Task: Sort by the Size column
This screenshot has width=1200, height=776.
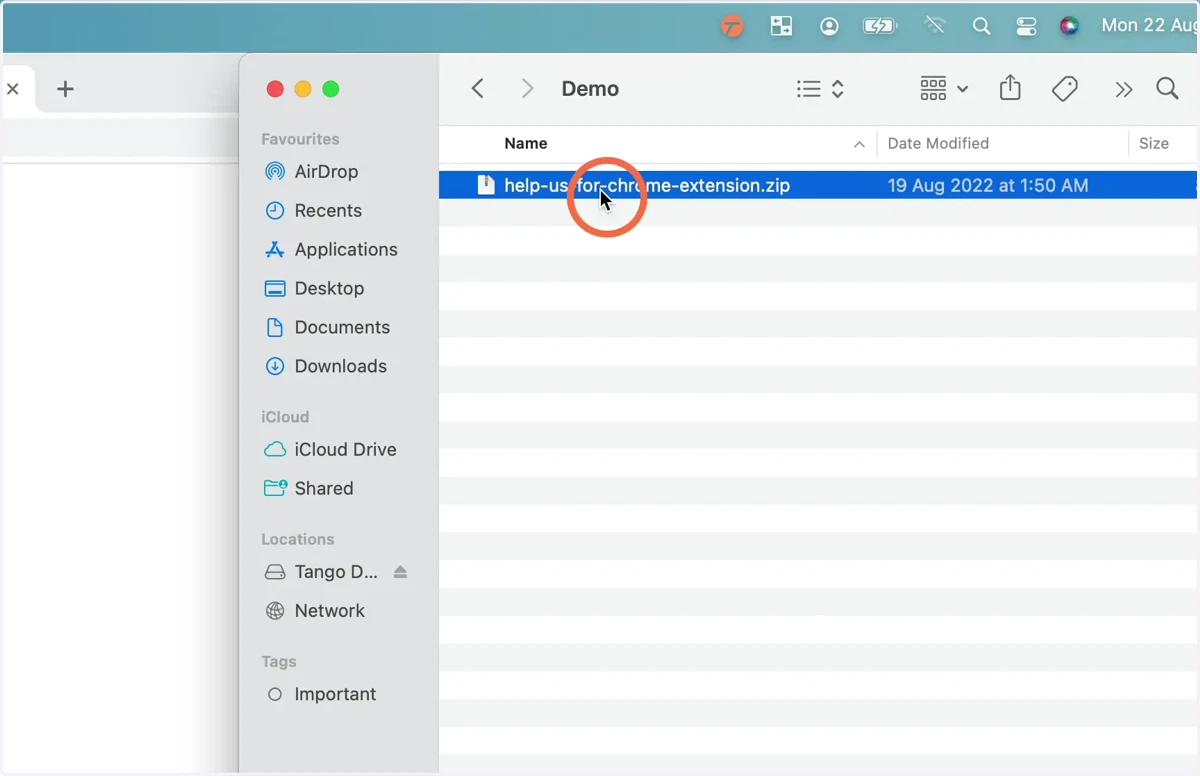Action: [x=1154, y=144]
